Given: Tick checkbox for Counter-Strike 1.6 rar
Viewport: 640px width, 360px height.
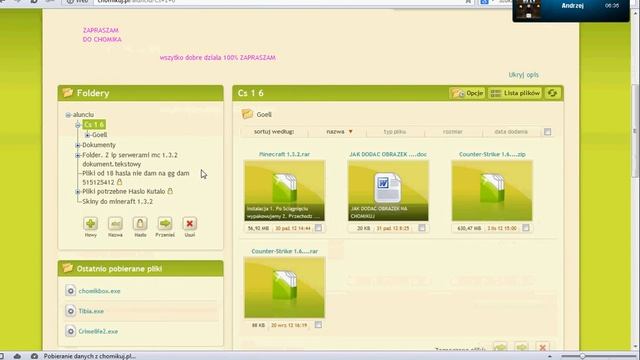Looking at the screenshot, I should (318, 325).
